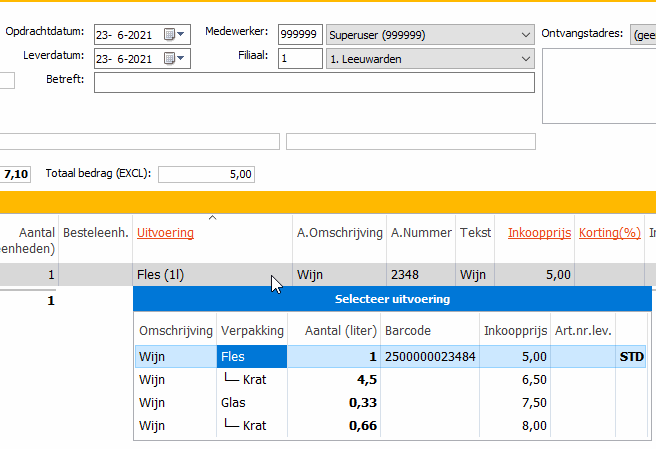Click the 0,33 liter amount
Image resolution: width=656 pixels, height=449 pixels.
tap(363, 403)
